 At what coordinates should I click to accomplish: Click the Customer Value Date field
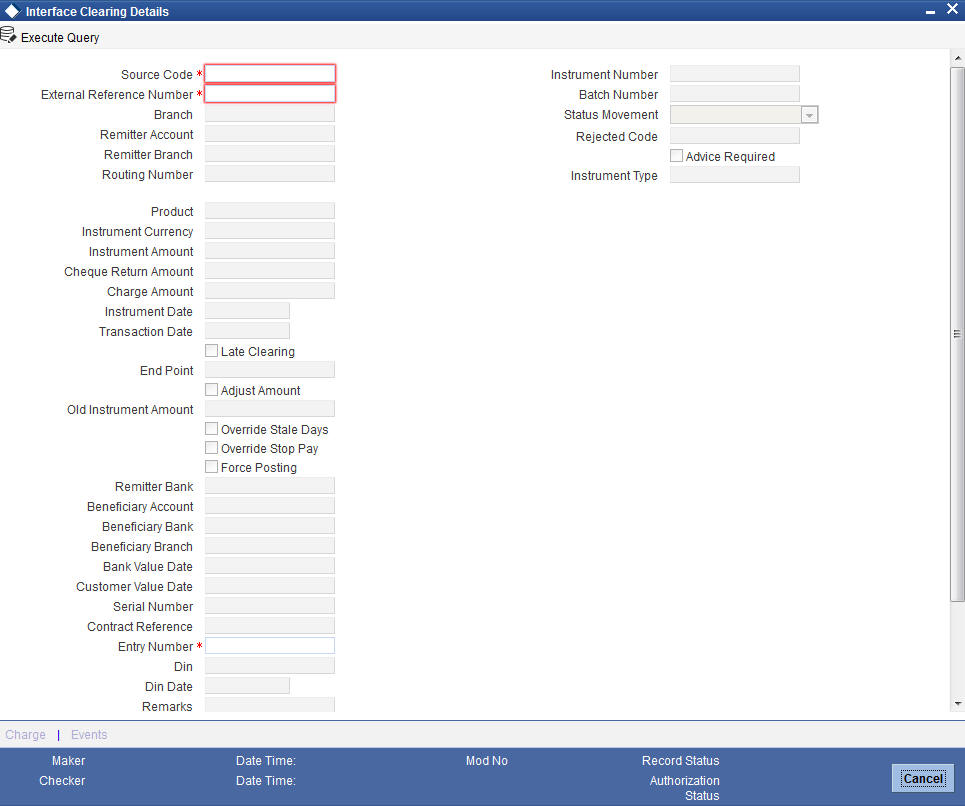click(x=270, y=586)
